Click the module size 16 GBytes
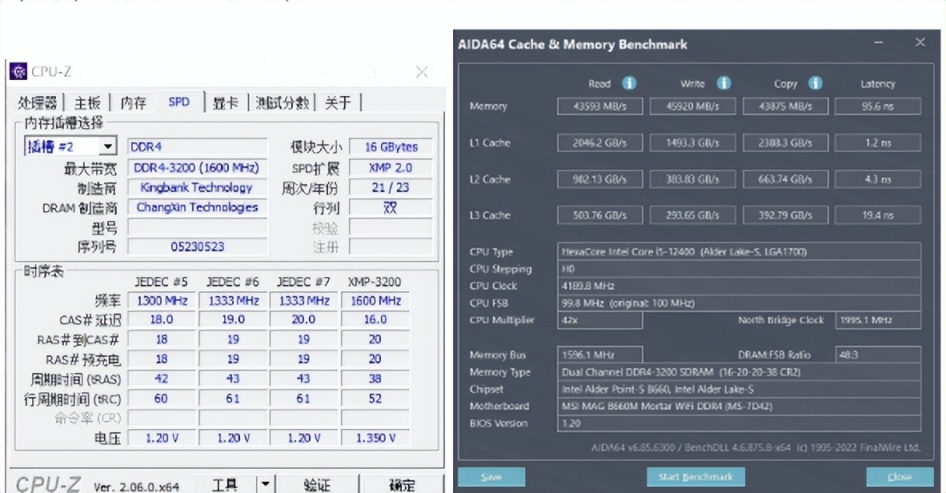This screenshot has height=493, width=946. coord(391,147)
